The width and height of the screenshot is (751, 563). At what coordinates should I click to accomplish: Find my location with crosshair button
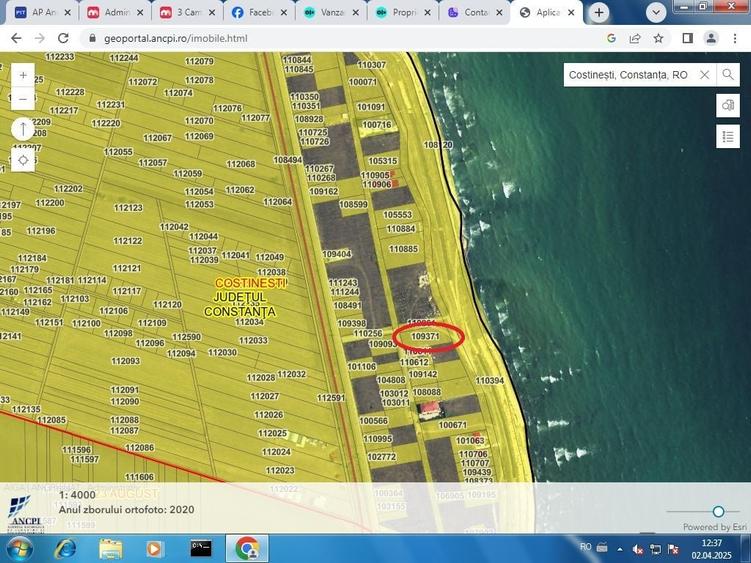(x=23, y=160)
